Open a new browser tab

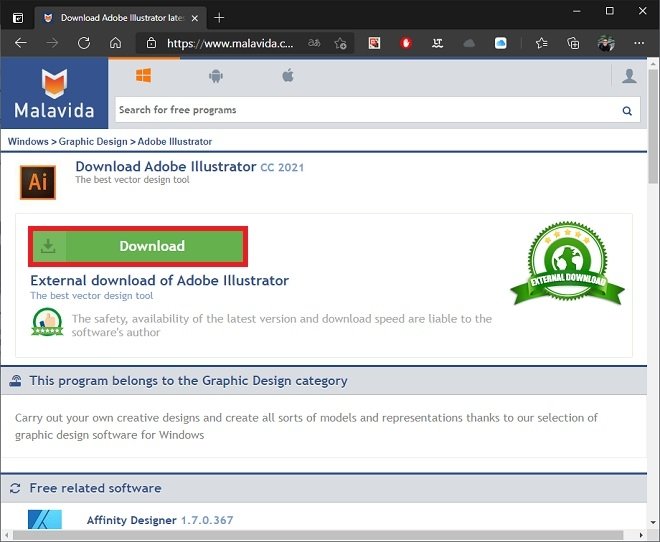pyautogui.click(x=219, y=18)
